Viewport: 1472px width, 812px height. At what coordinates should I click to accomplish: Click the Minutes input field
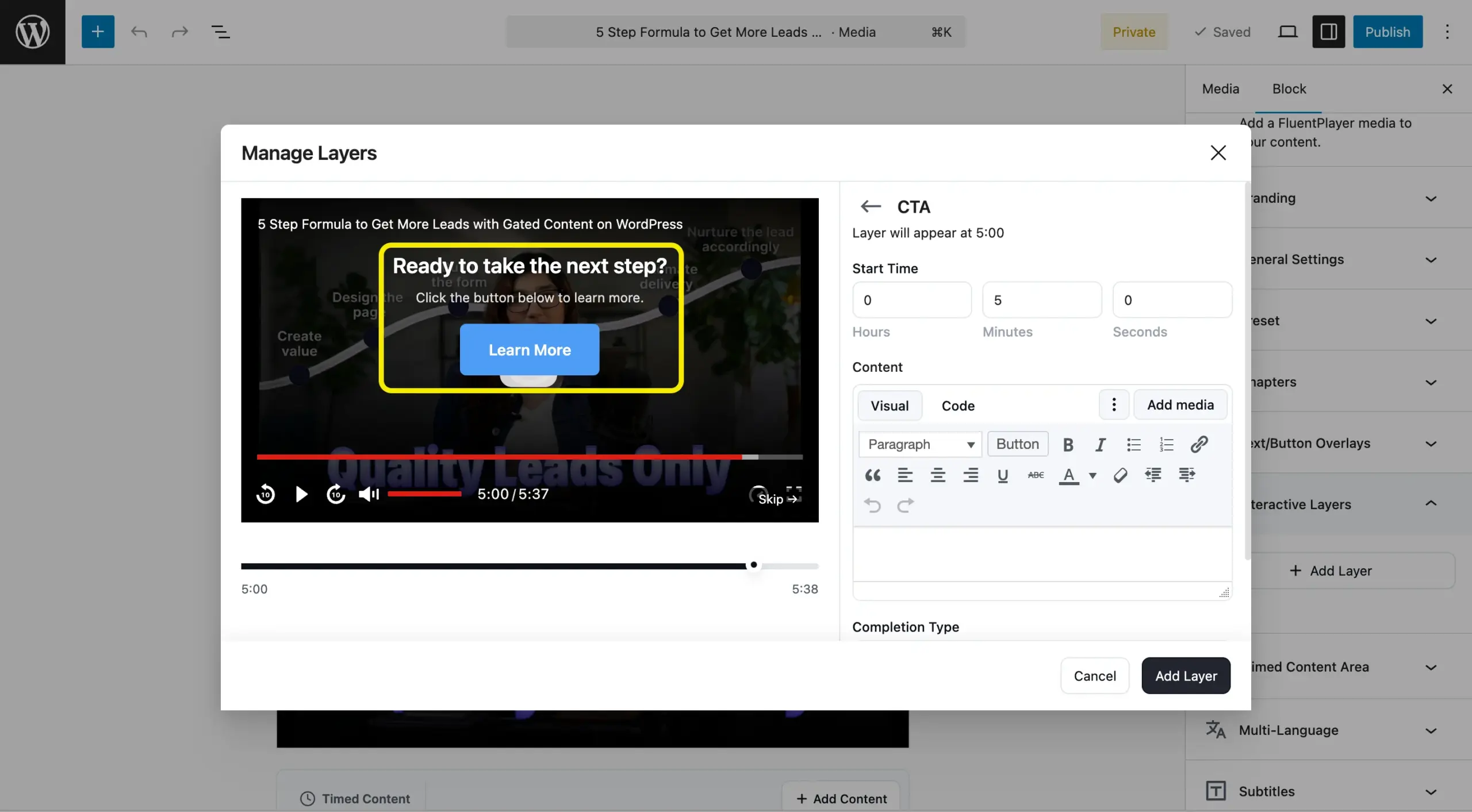pyautogui.click(x=1041, y=300)
